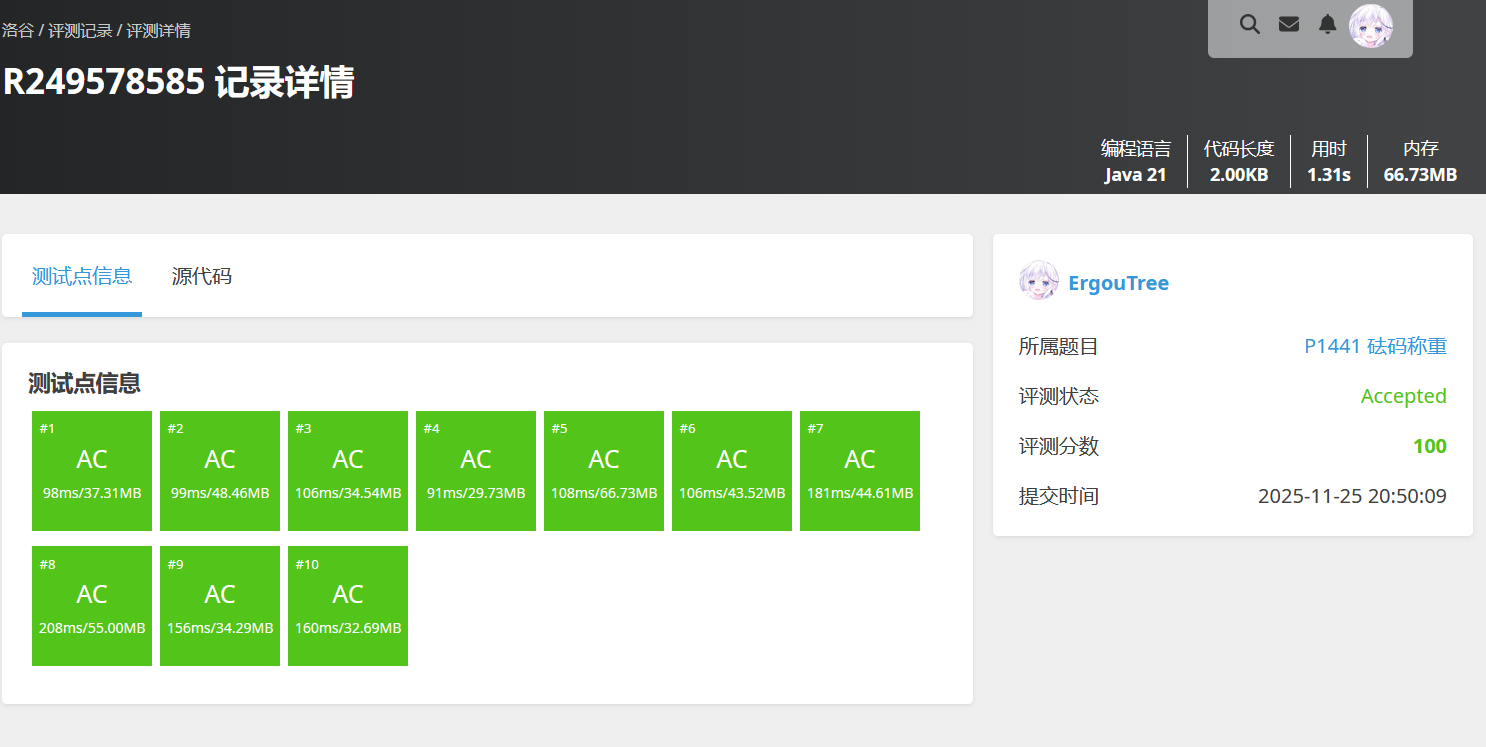Click the 洛谷 breadcrumb link
Image resolution: width=1486 pixels, height=747 pixels.
tap(17, 31)
